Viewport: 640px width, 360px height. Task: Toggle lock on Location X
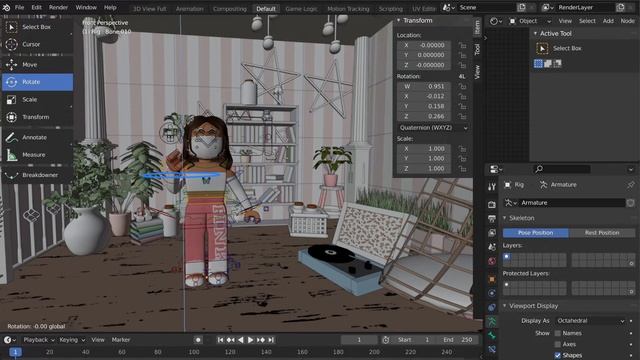[x=462, y=45]
